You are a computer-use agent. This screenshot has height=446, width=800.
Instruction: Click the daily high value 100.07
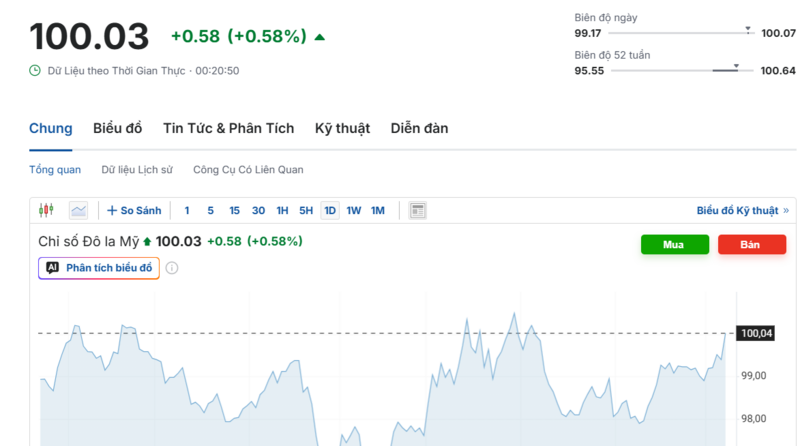[778, 33]
